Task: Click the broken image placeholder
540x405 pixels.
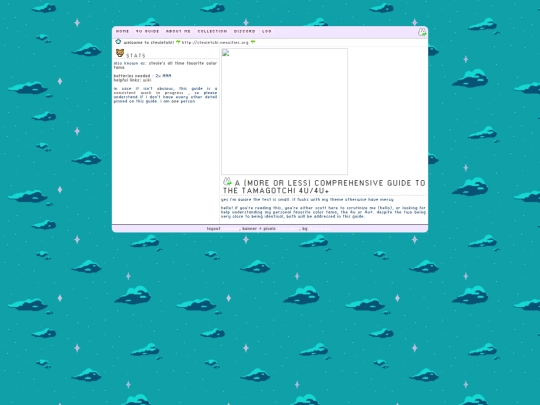Action: click(x=284, y=112)
